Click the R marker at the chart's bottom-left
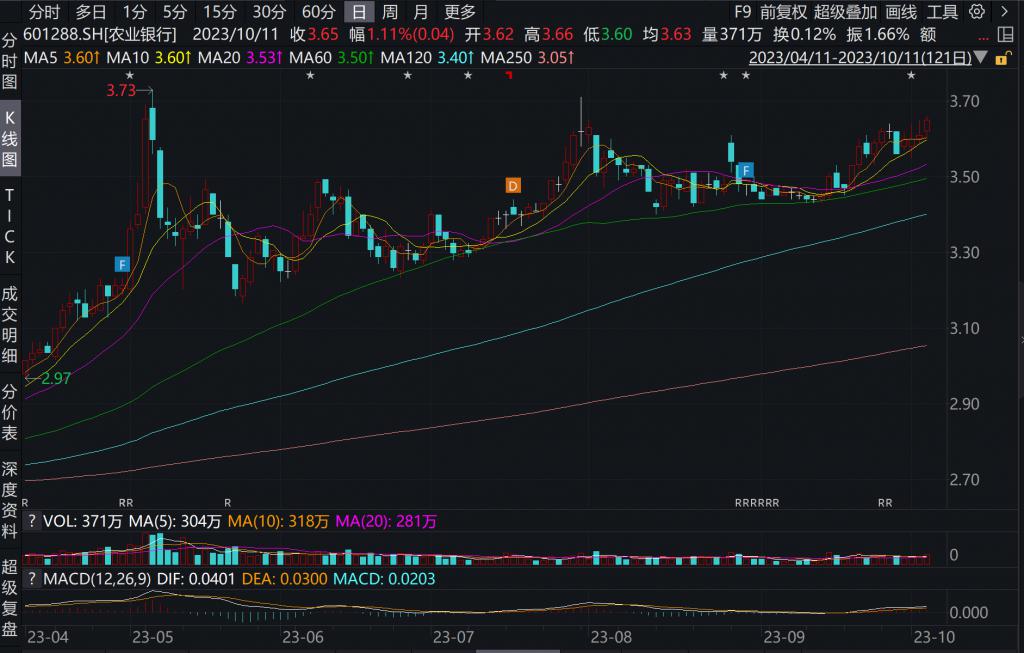1024x653 pixels. [x=25, y=503]
